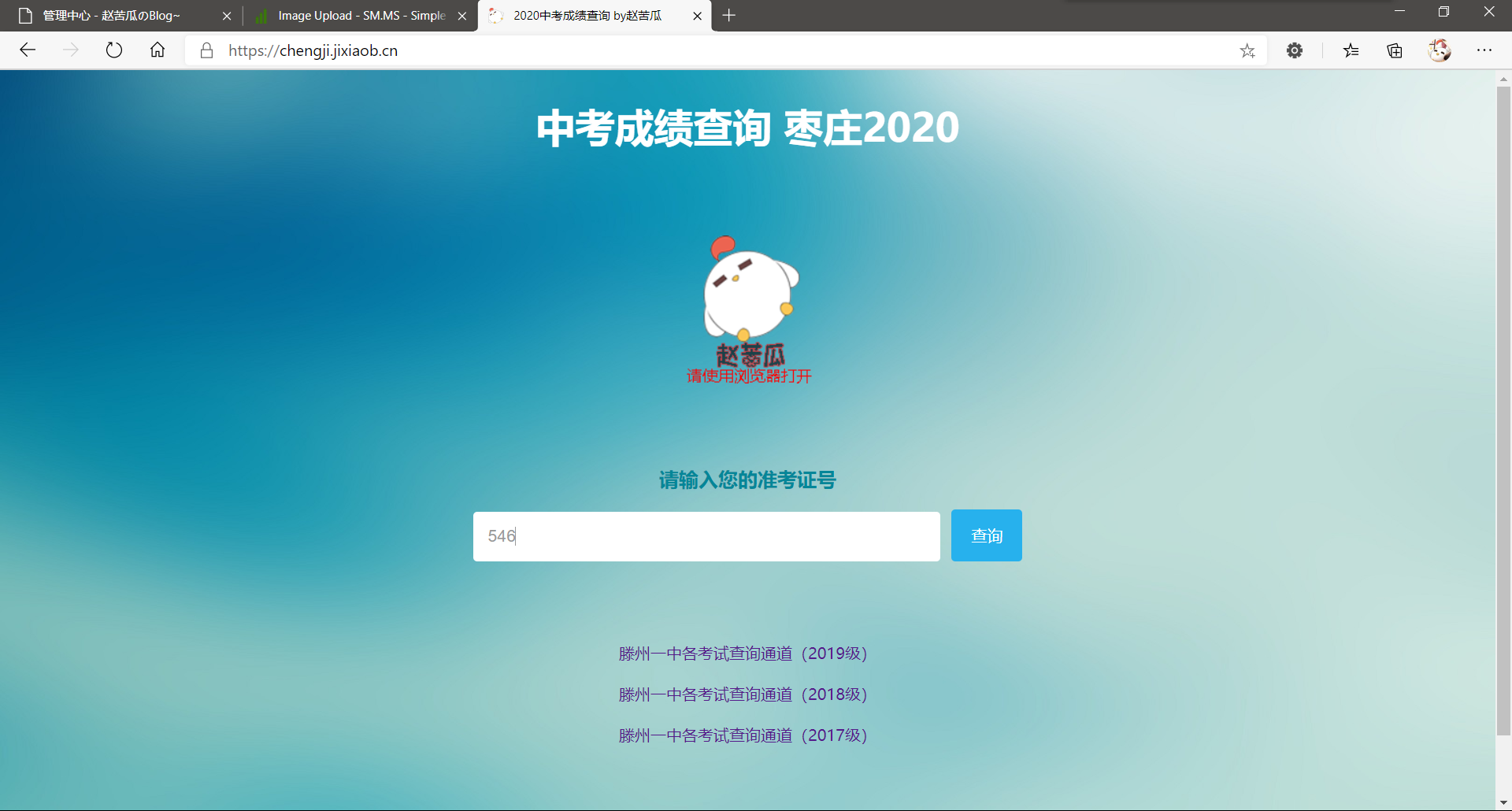The height and width of the screenshot is (811, 1512).
Task: Open the browser home page
Action: click(157, 50)
